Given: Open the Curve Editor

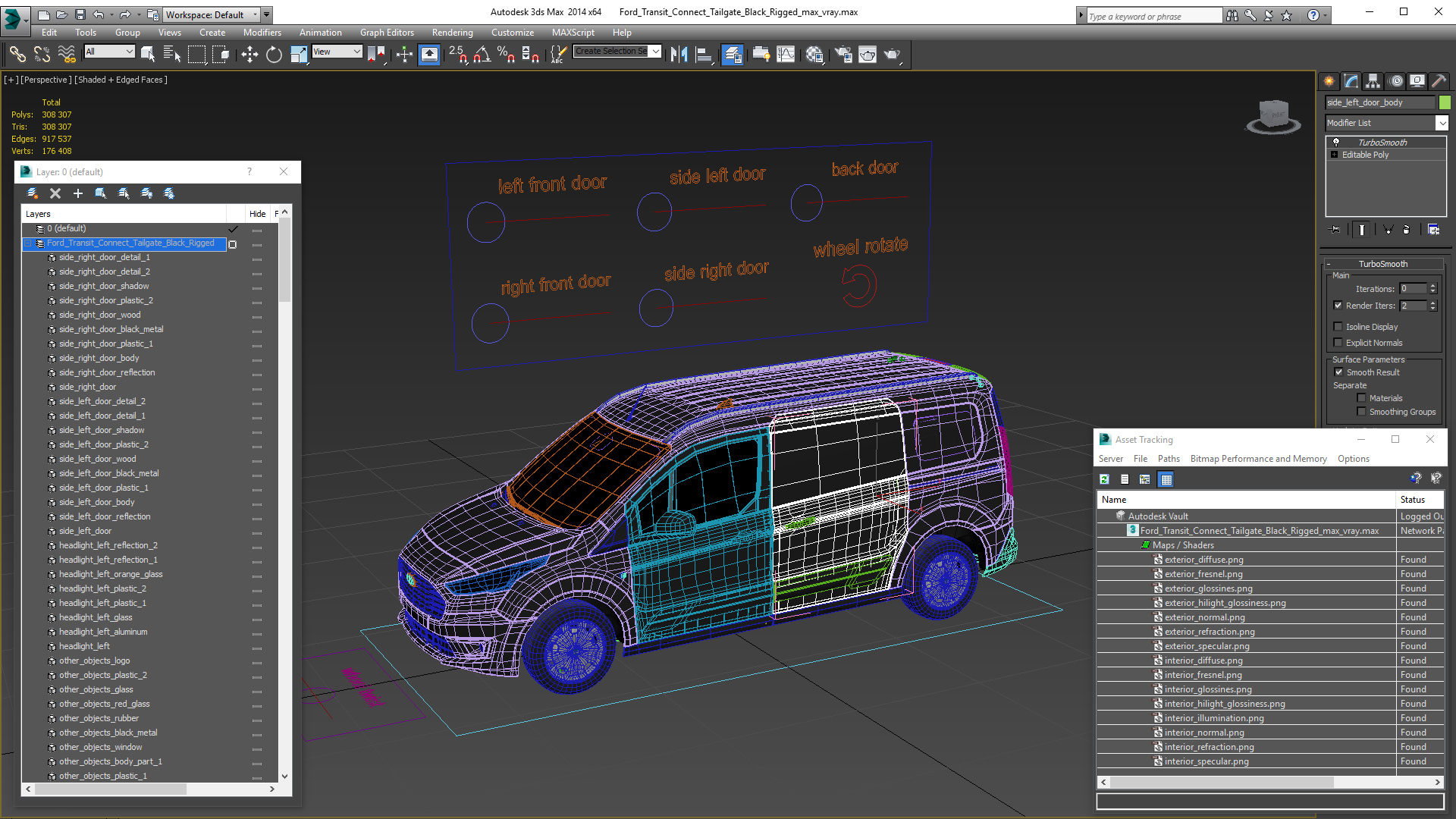Looking at the screenshot, I should click(786, 54).
